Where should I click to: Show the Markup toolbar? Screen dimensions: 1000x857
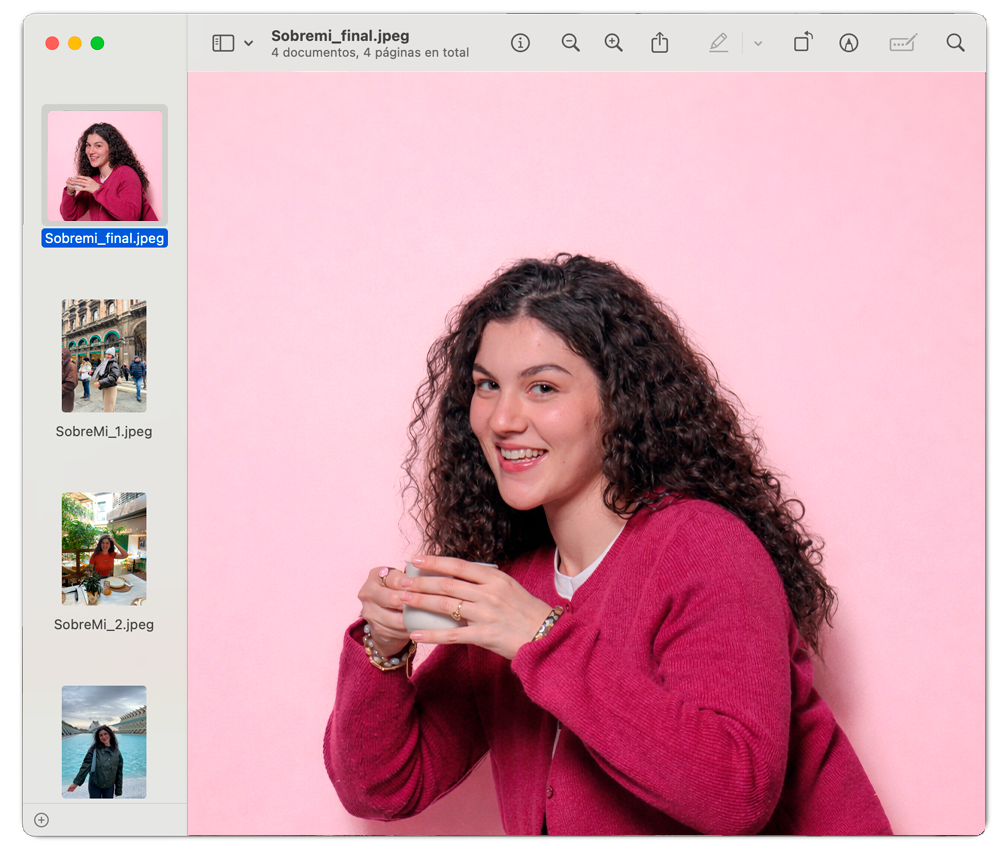pos(849,43)
